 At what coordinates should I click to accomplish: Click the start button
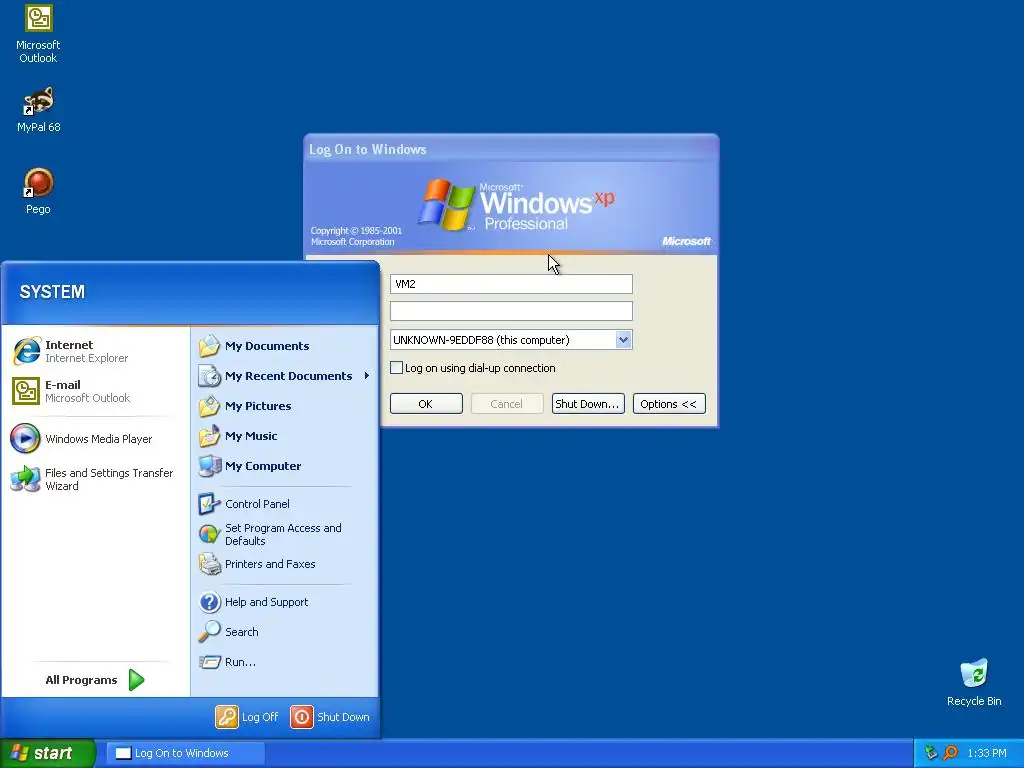(x=48, y=753)
